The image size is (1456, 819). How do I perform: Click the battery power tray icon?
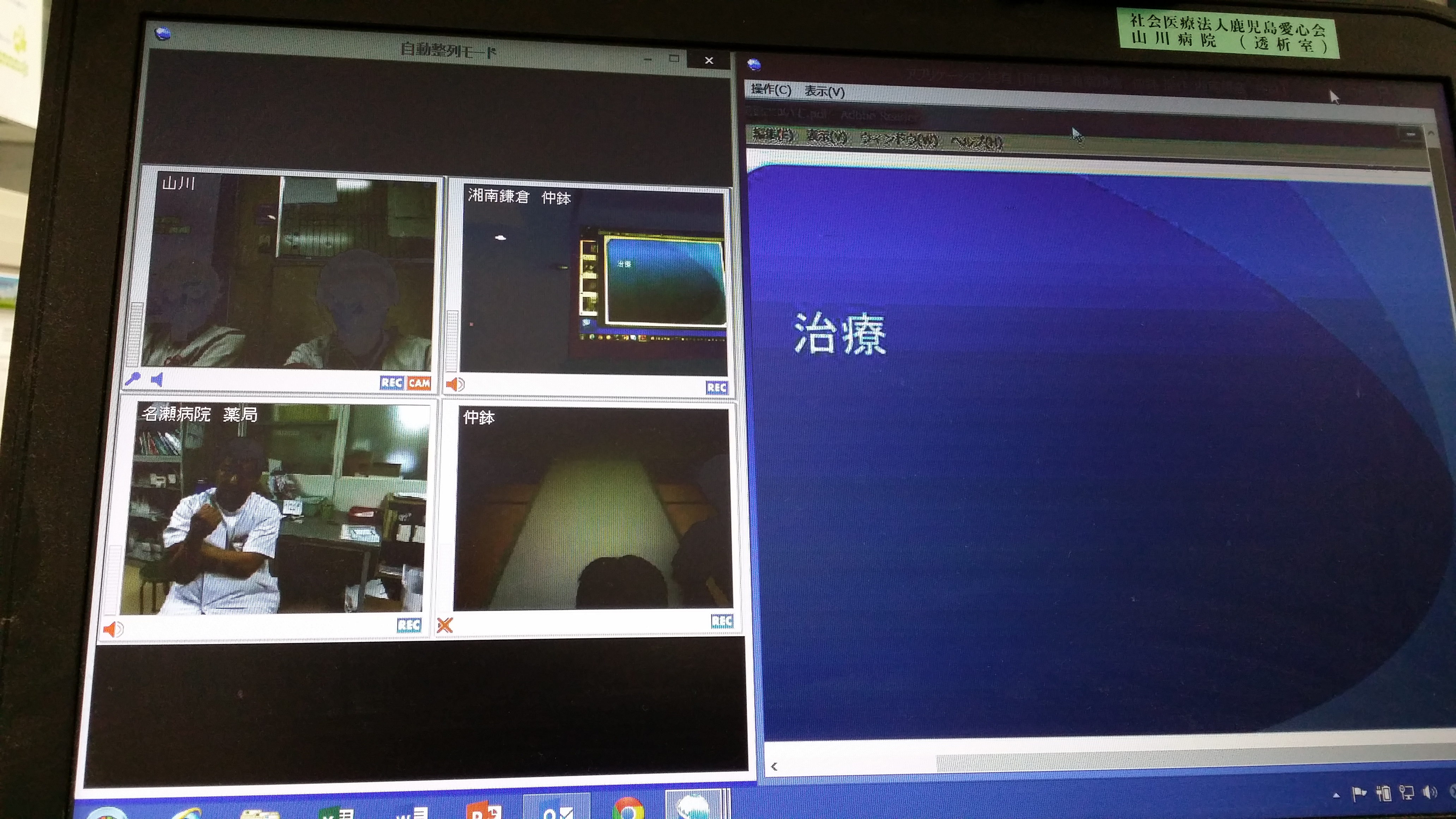tap(1384, 794)
